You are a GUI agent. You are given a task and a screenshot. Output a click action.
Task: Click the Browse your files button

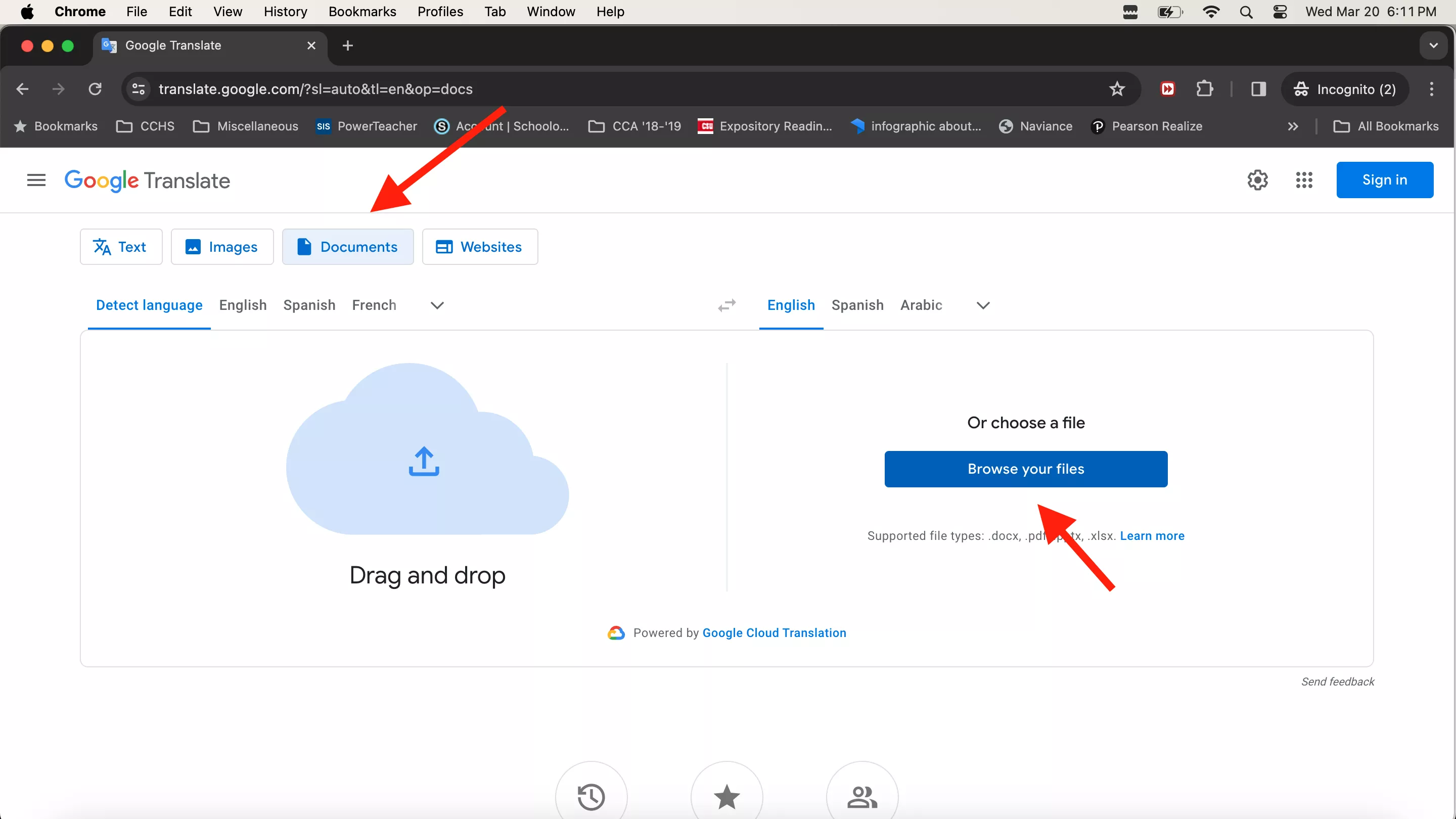(x=1025, y=469)
